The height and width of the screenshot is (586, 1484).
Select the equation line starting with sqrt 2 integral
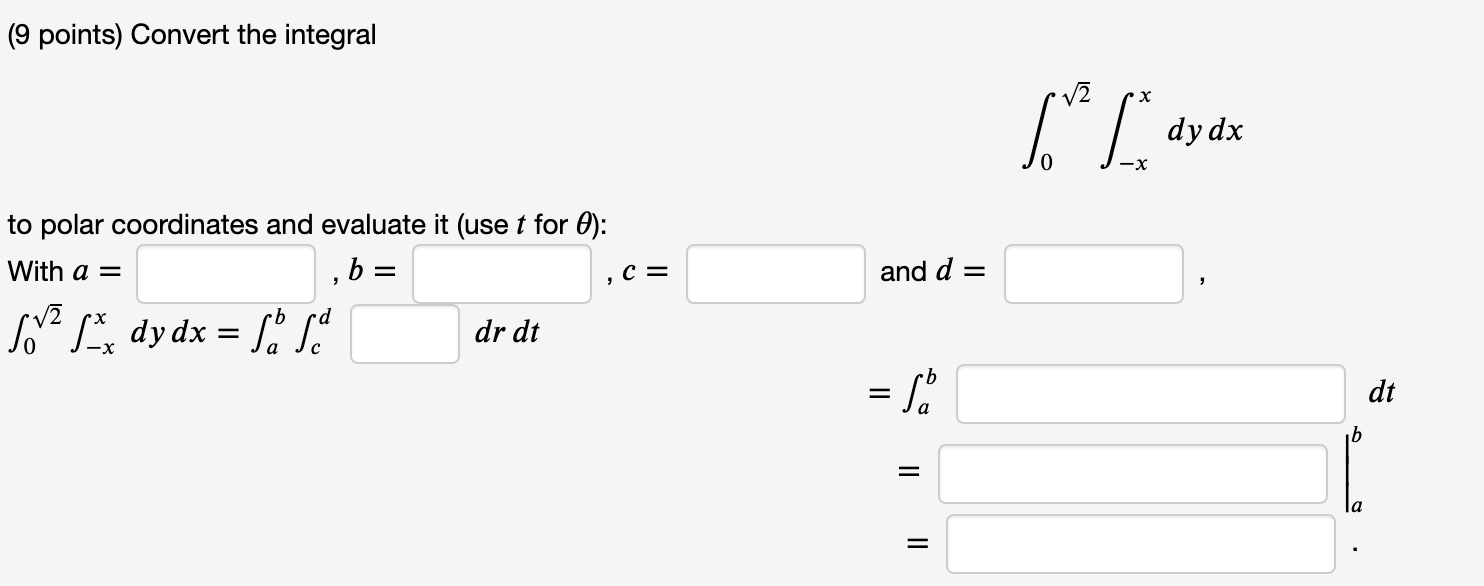[170, 330]
